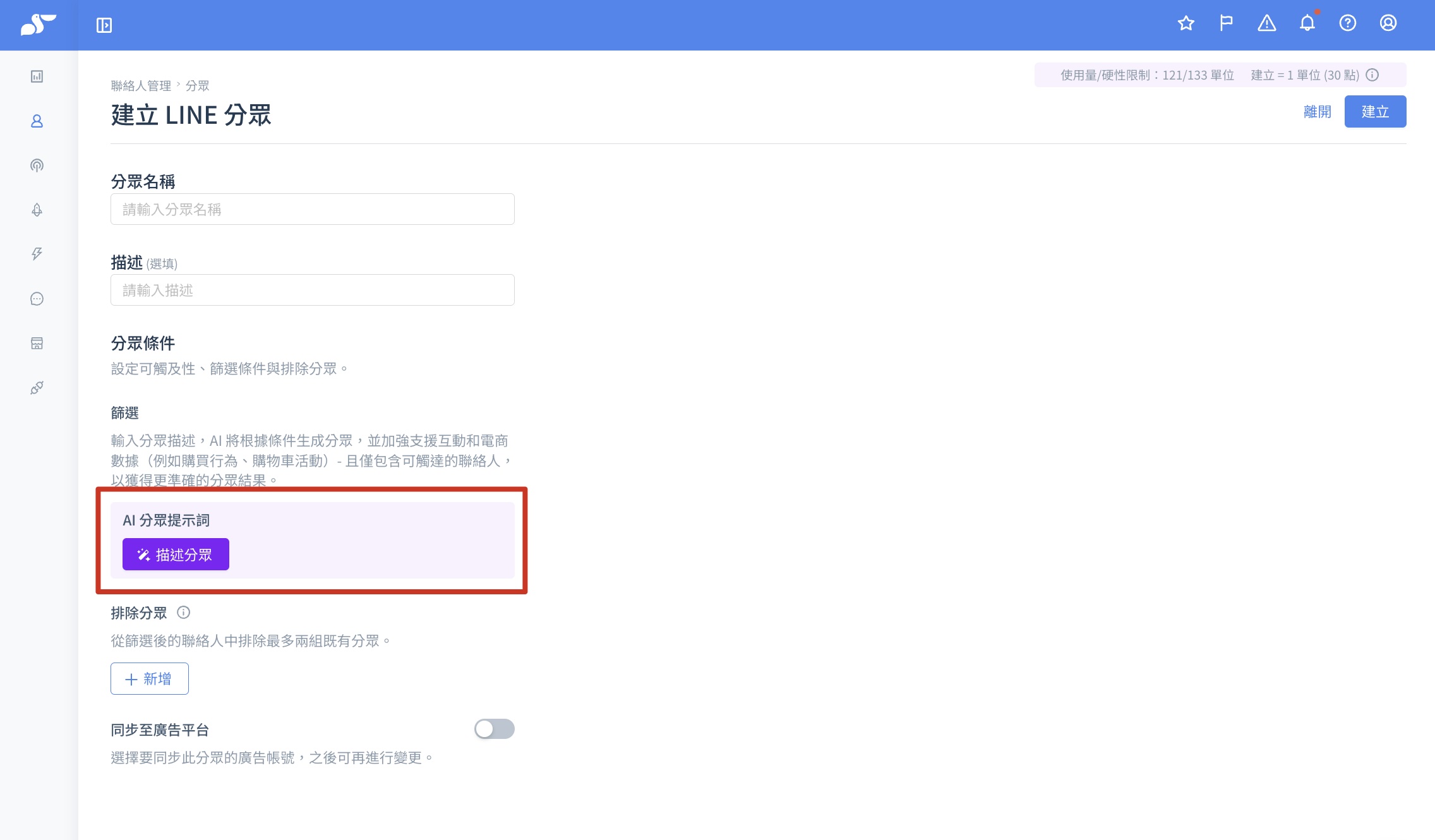Click the info icon beside 排除分眾

[184, 613]
